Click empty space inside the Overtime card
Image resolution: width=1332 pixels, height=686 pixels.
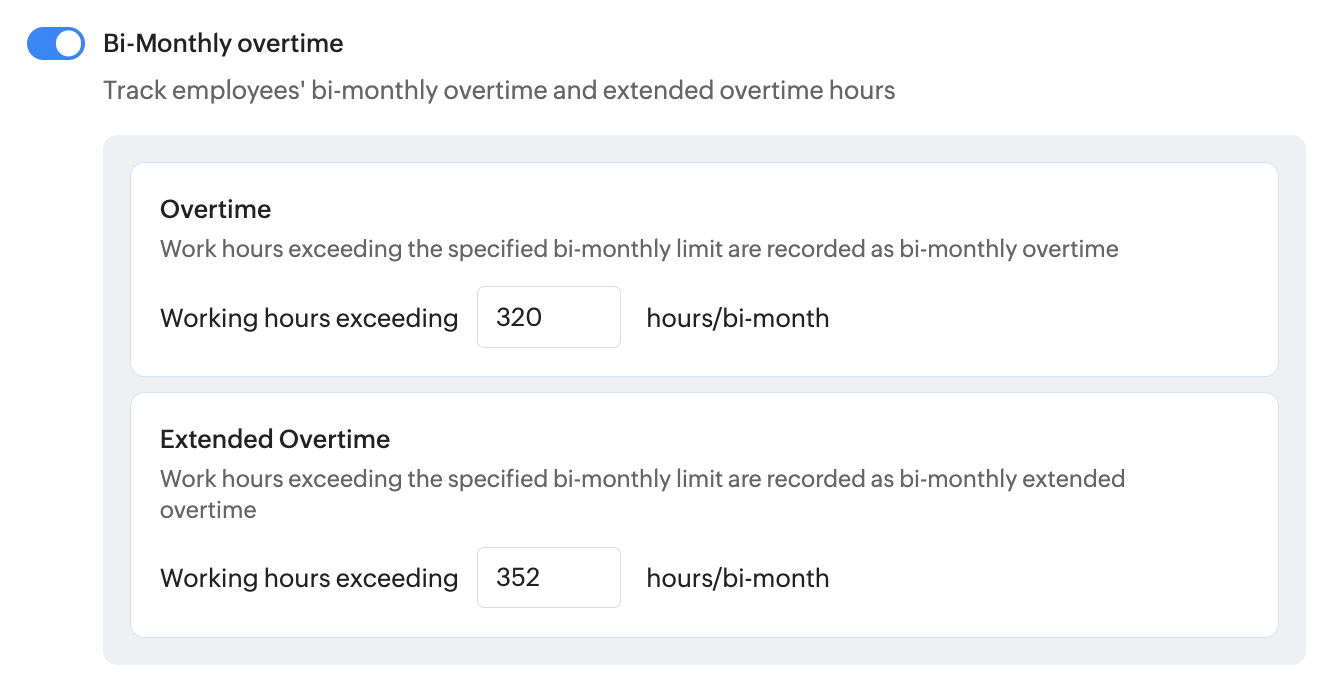[1050, 320]
